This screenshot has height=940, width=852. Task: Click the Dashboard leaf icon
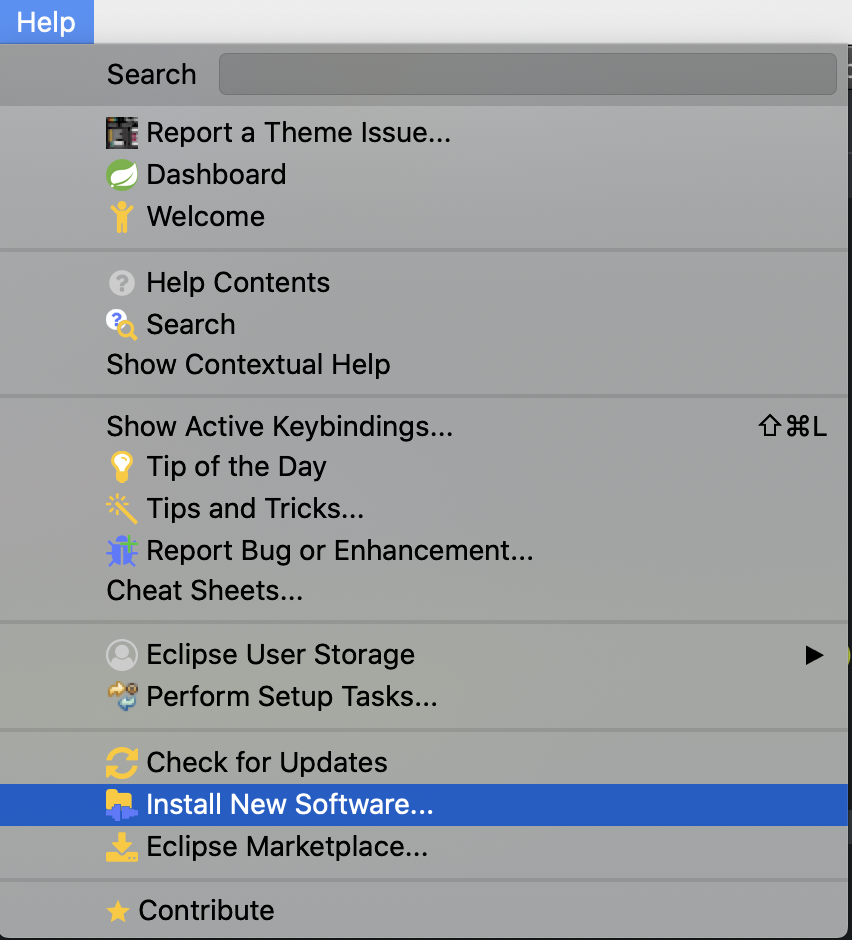tap(121, 174)
